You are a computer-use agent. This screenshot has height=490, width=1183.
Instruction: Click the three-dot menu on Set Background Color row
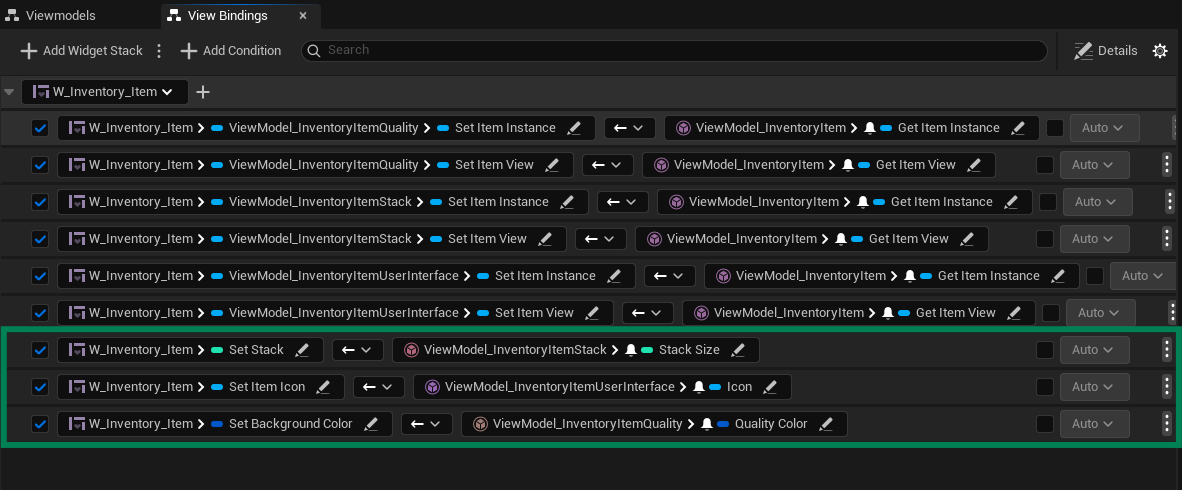(x=1167, y=424)
